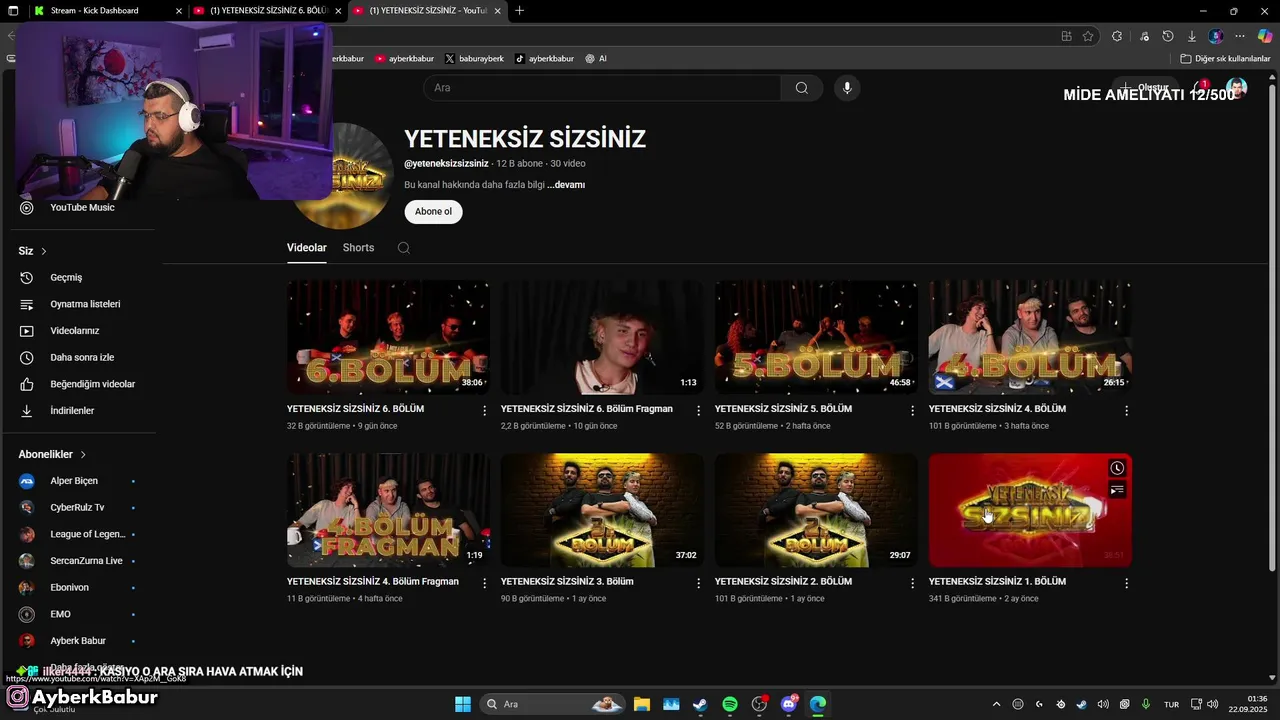Open options menu for 3. Bölüm video
The height and width of the screenshot is (720, 1280).
[x=699, y=583]
